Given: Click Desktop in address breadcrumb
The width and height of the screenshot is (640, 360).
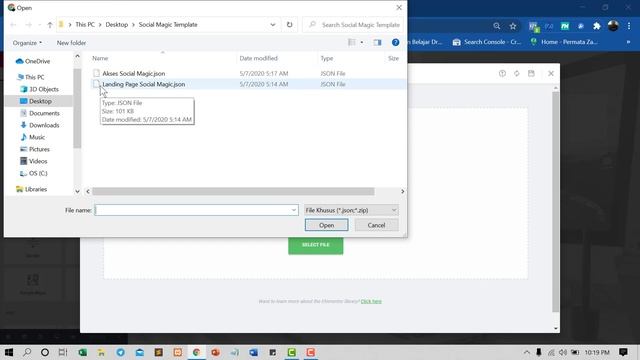Looking at the screenshot, I should (117, 24).
